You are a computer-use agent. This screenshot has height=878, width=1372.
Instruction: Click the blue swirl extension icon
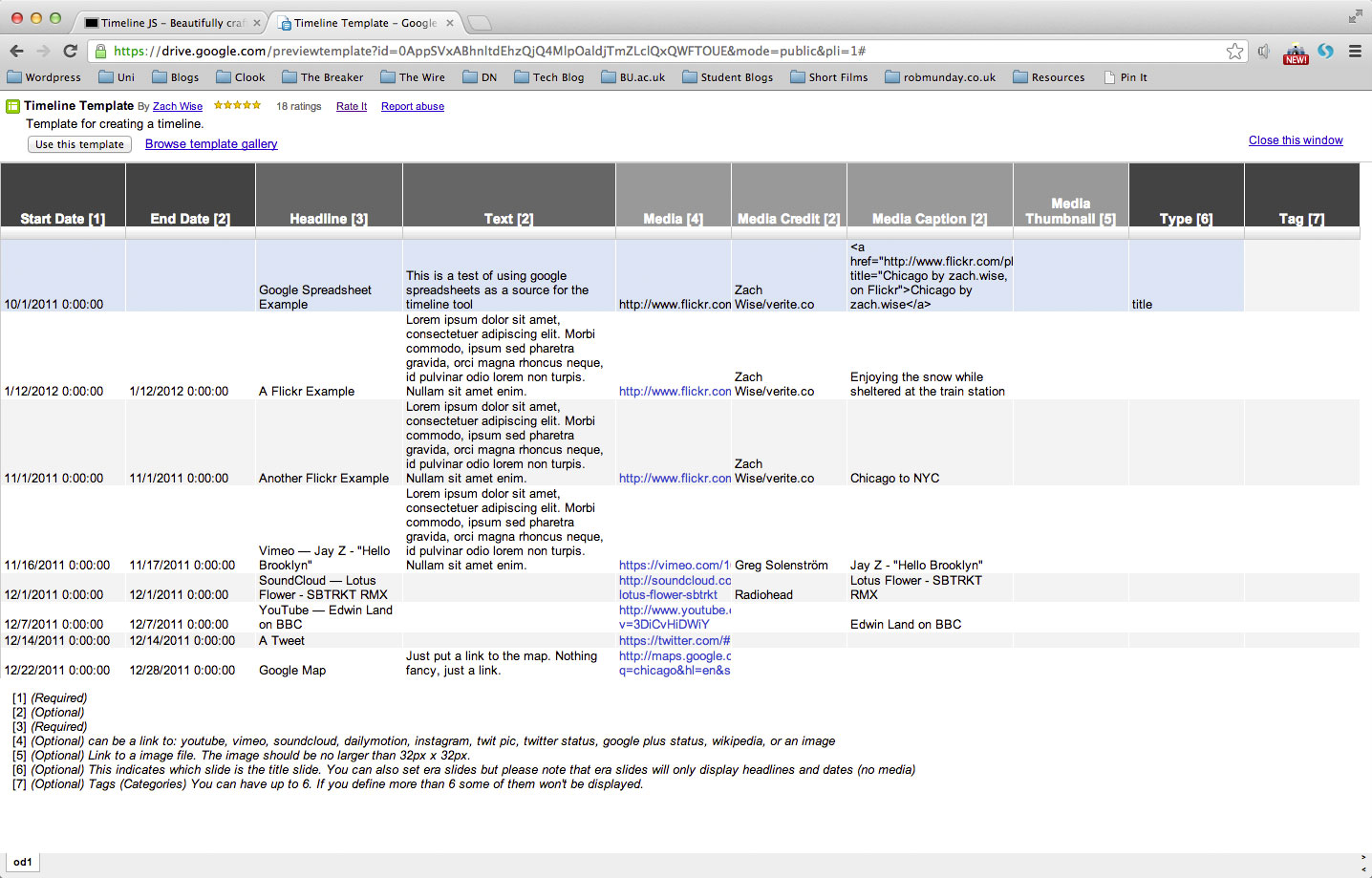coord(1325,51)
